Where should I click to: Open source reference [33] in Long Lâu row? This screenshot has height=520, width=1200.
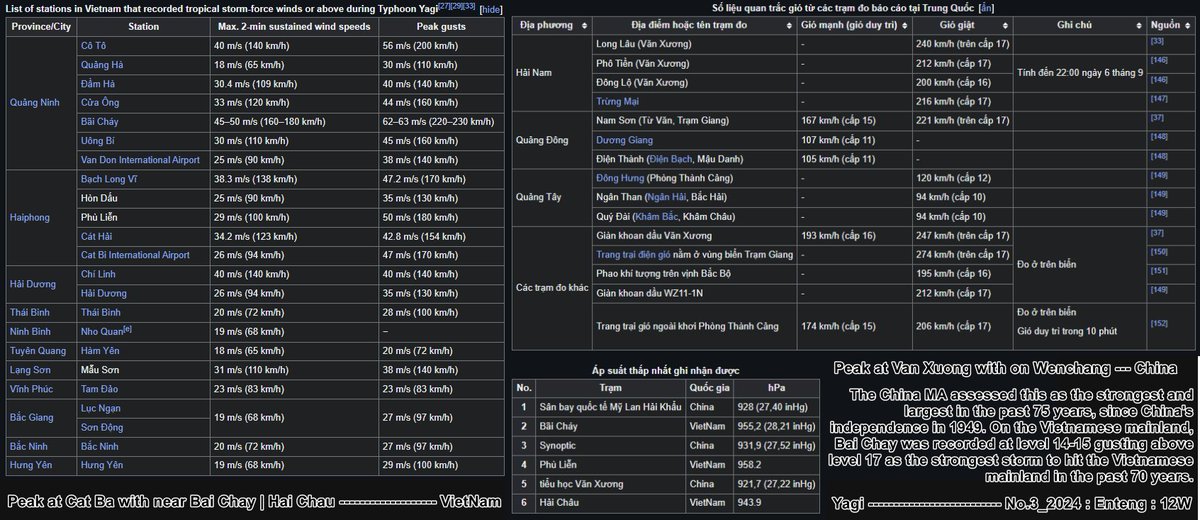click(x=1156, y=41)
